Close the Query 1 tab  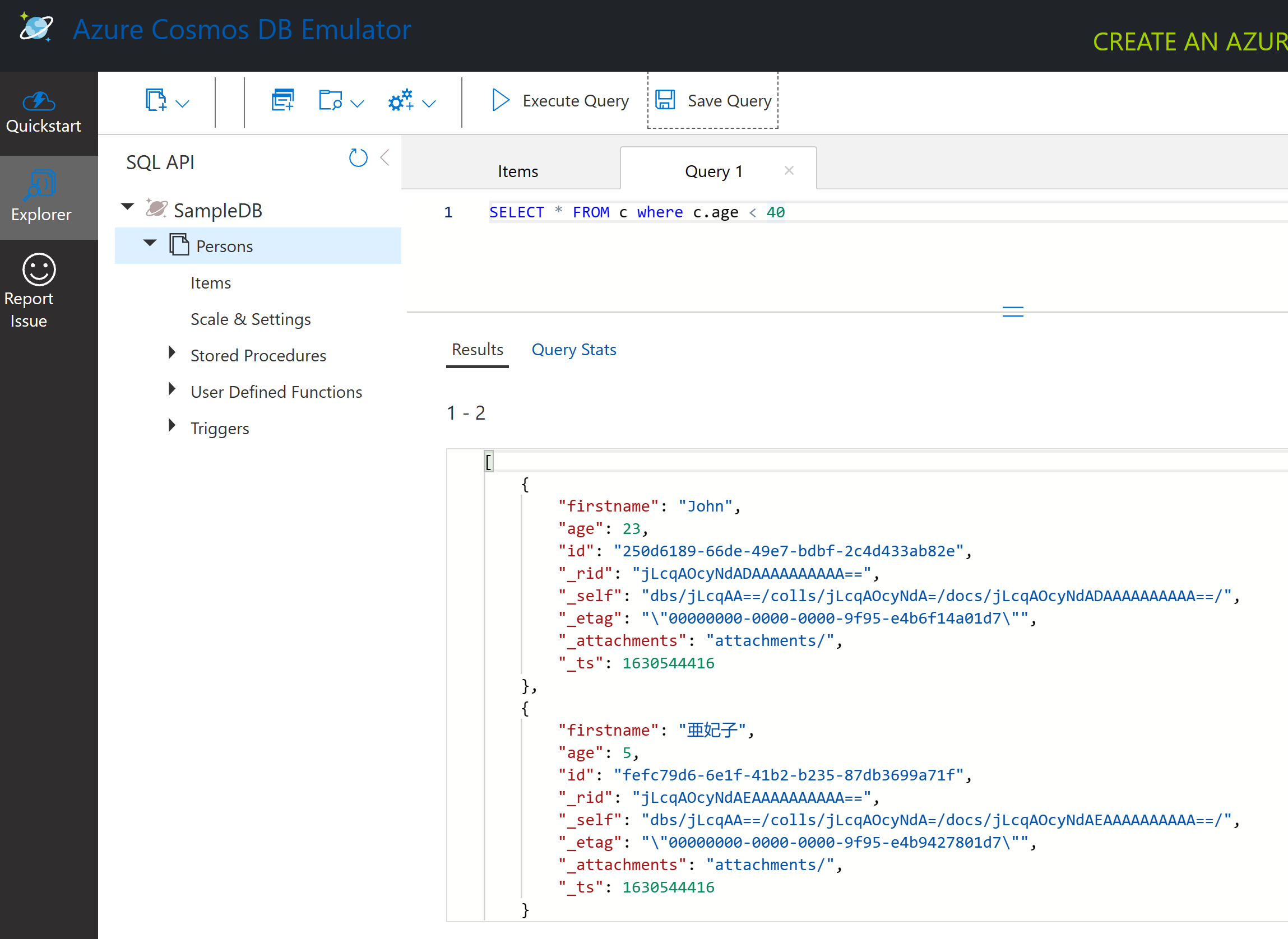point(789,169)
